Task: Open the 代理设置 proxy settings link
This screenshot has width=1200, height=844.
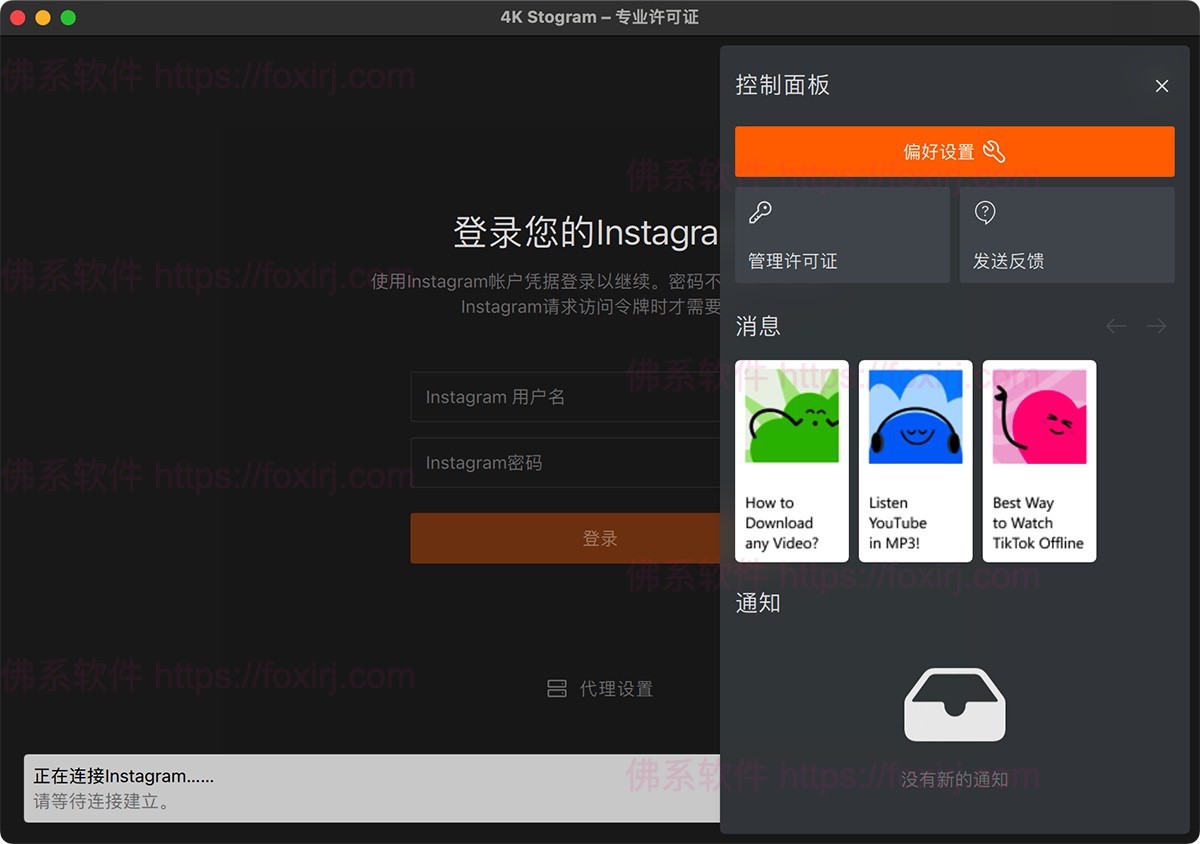Action: (616, 689)
